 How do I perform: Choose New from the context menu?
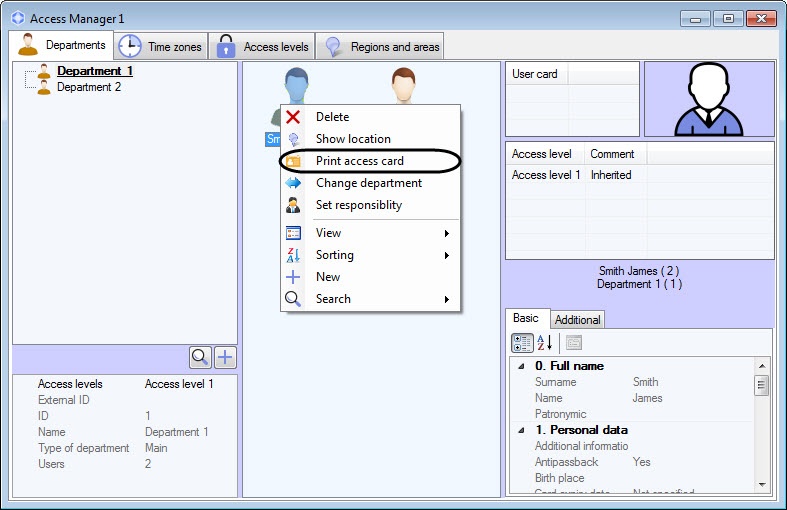370,277
